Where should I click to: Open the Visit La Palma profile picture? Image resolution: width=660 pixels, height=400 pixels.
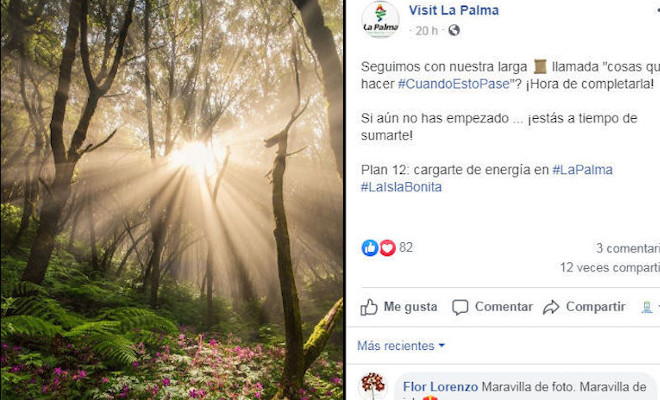[381, 19]
